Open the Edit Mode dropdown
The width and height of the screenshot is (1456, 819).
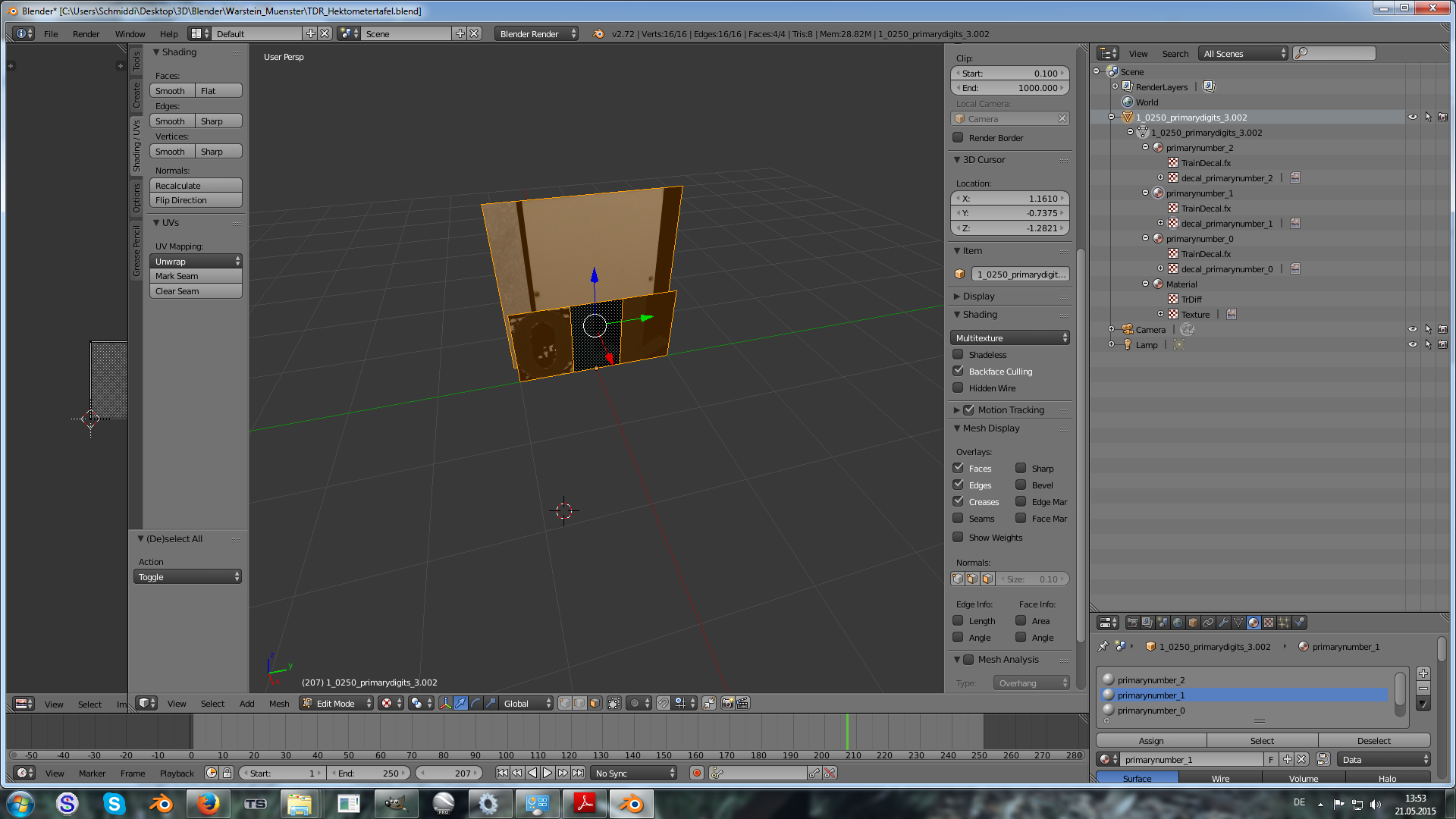(x=337, y=704)
